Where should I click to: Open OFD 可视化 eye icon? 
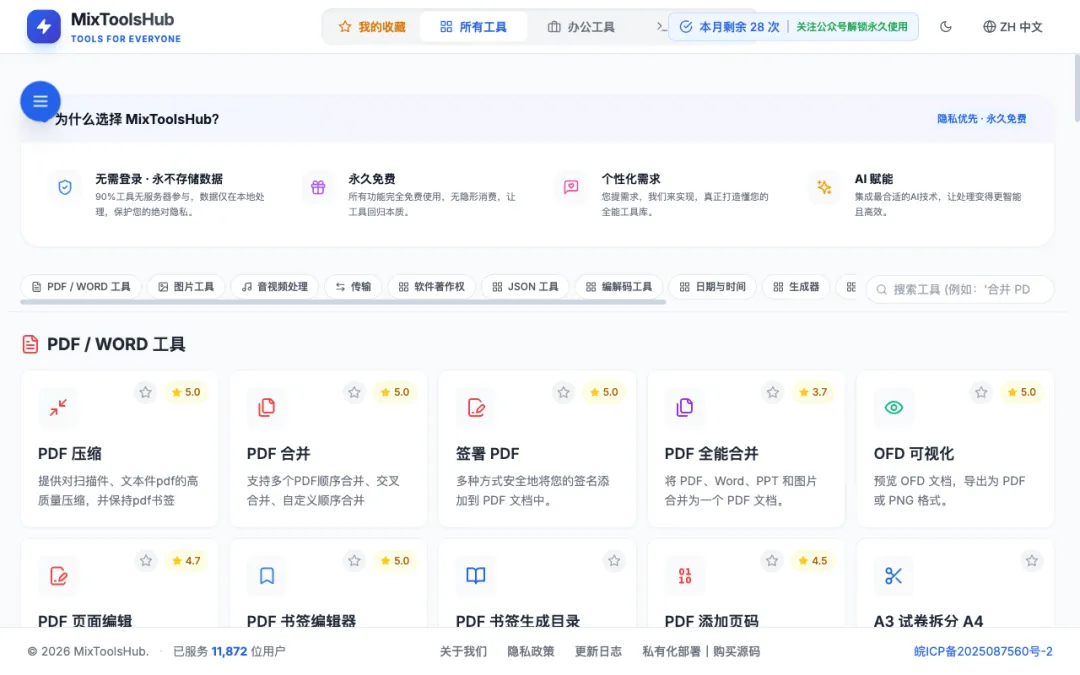(x=893, y=407)
